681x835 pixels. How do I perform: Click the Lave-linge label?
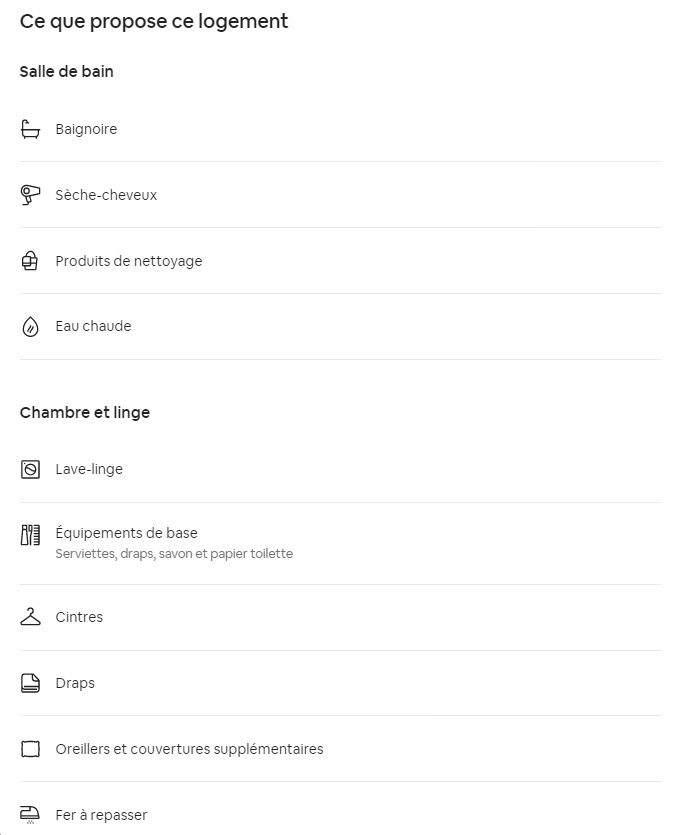(x=89, y=469)
